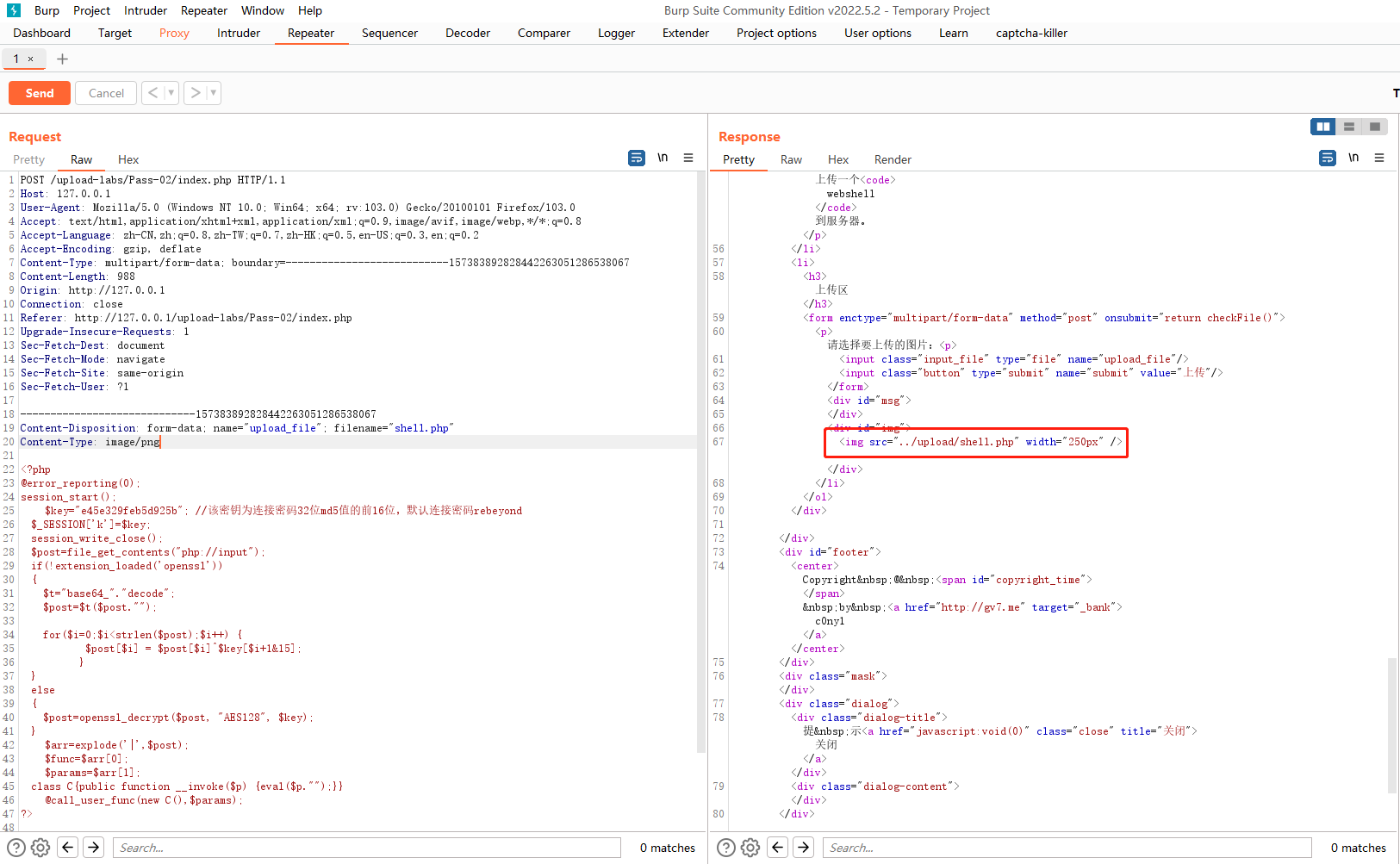Click the img src ../upload/shell.php response line
Image resolution: width=1400 pixels, height=864 pixels.
click(981, 442)
